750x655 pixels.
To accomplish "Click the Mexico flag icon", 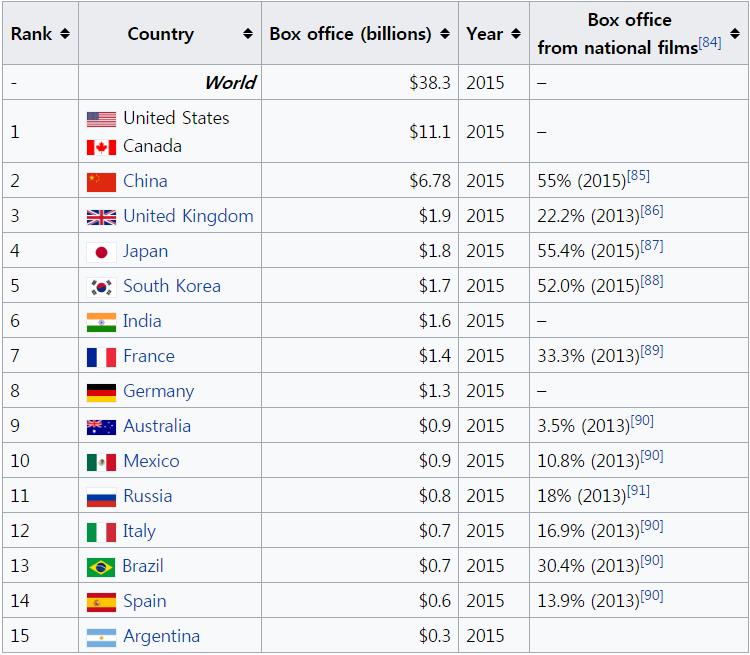I will pos(101,462).
